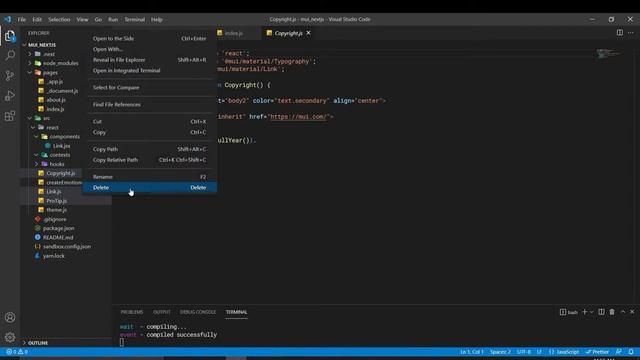
Task: Close the terminal panel
Action: point(632,312)
